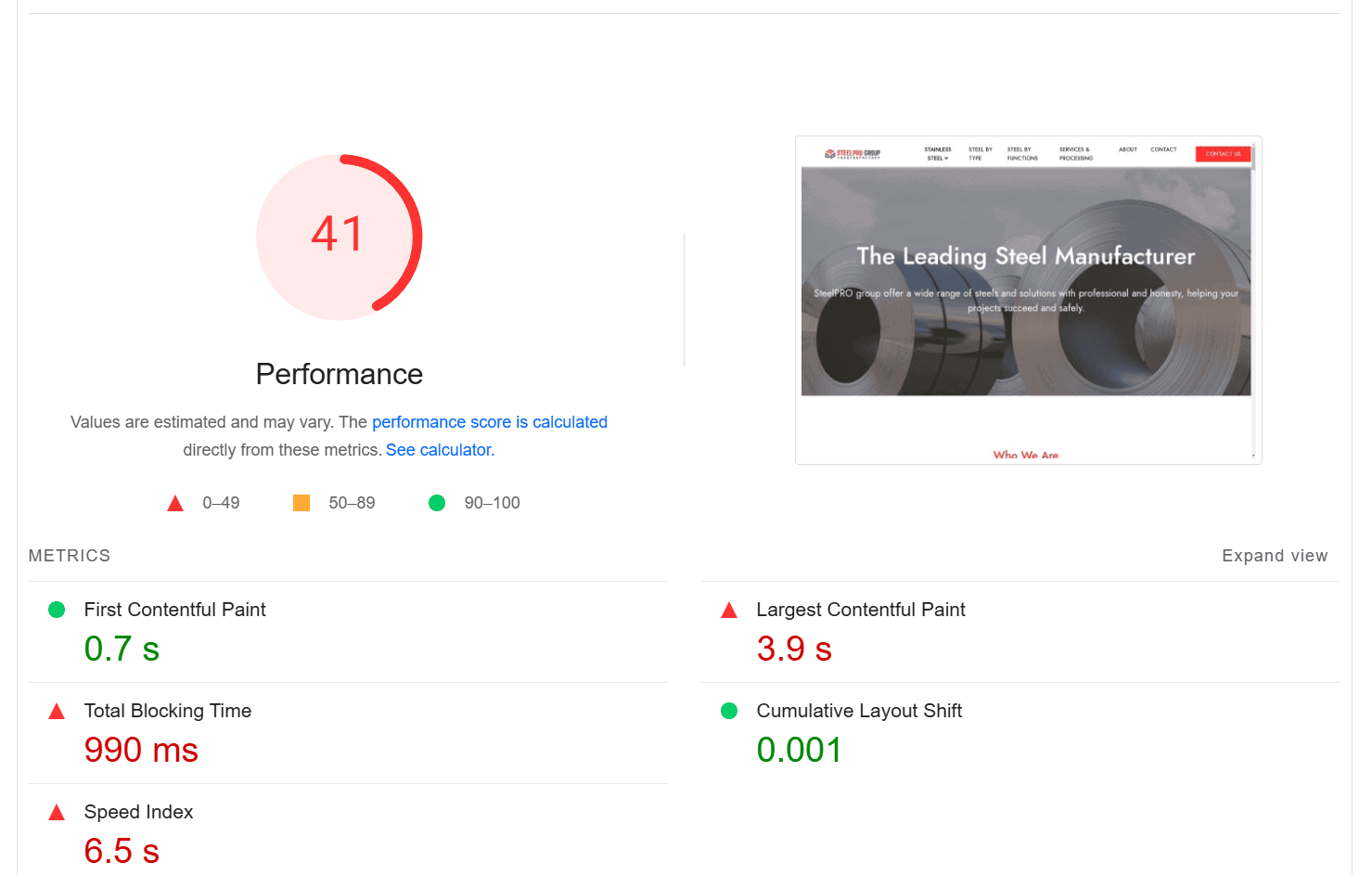Click the Expand view button
This screenshot has width=1372, height=875.
[1275, 556]
